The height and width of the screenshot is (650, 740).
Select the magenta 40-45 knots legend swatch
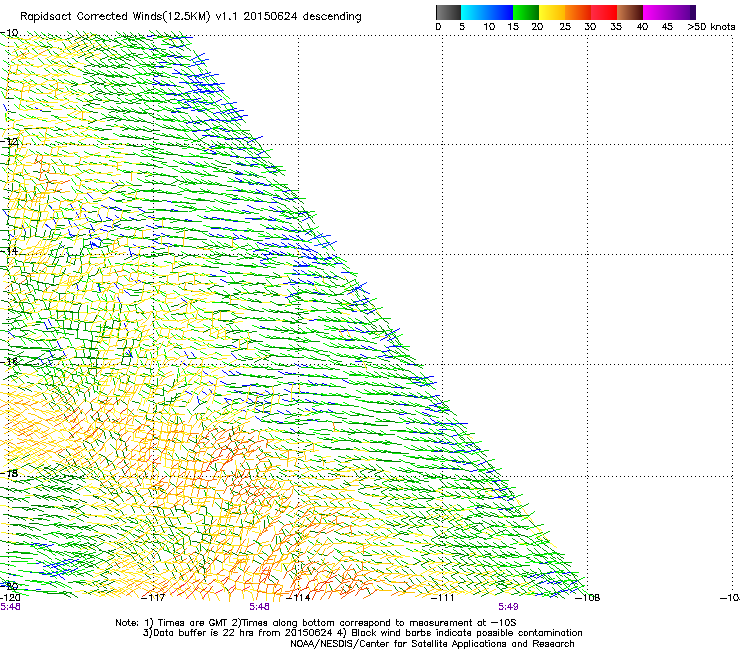(x=656, y=12)
